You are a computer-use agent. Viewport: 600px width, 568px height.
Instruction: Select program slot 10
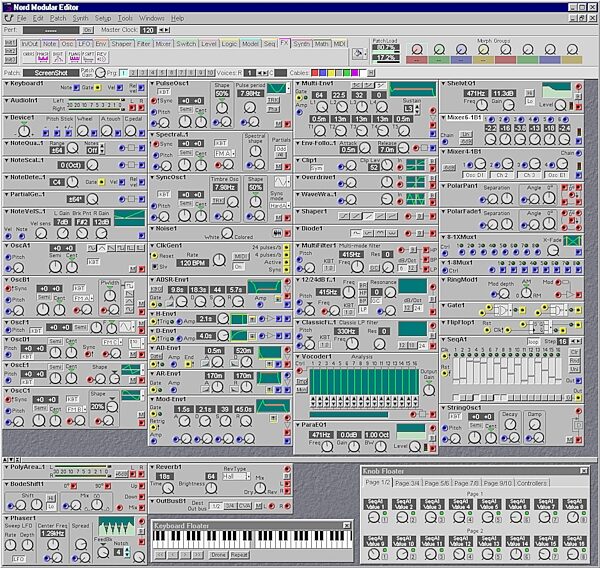(210, 72)
